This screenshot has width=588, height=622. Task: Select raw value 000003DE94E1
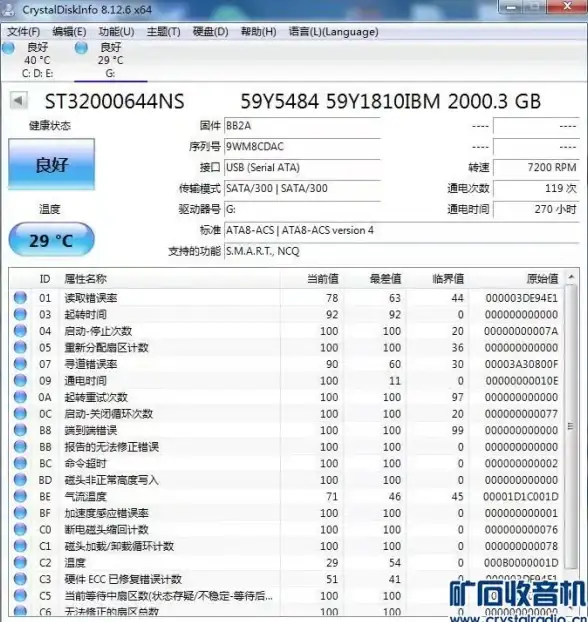click(521, 298)
